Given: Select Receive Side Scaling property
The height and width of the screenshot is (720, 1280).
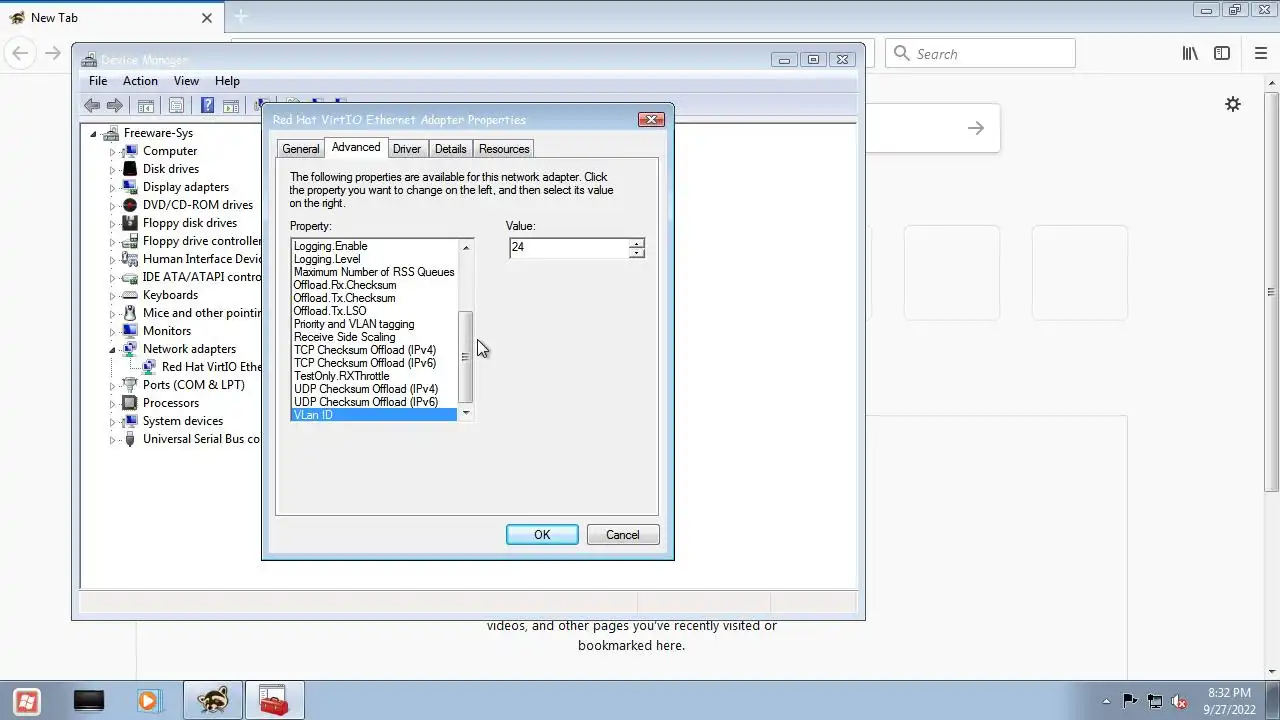Looking at the screenshot, I should pyautogui.click(x=344, y=337).
